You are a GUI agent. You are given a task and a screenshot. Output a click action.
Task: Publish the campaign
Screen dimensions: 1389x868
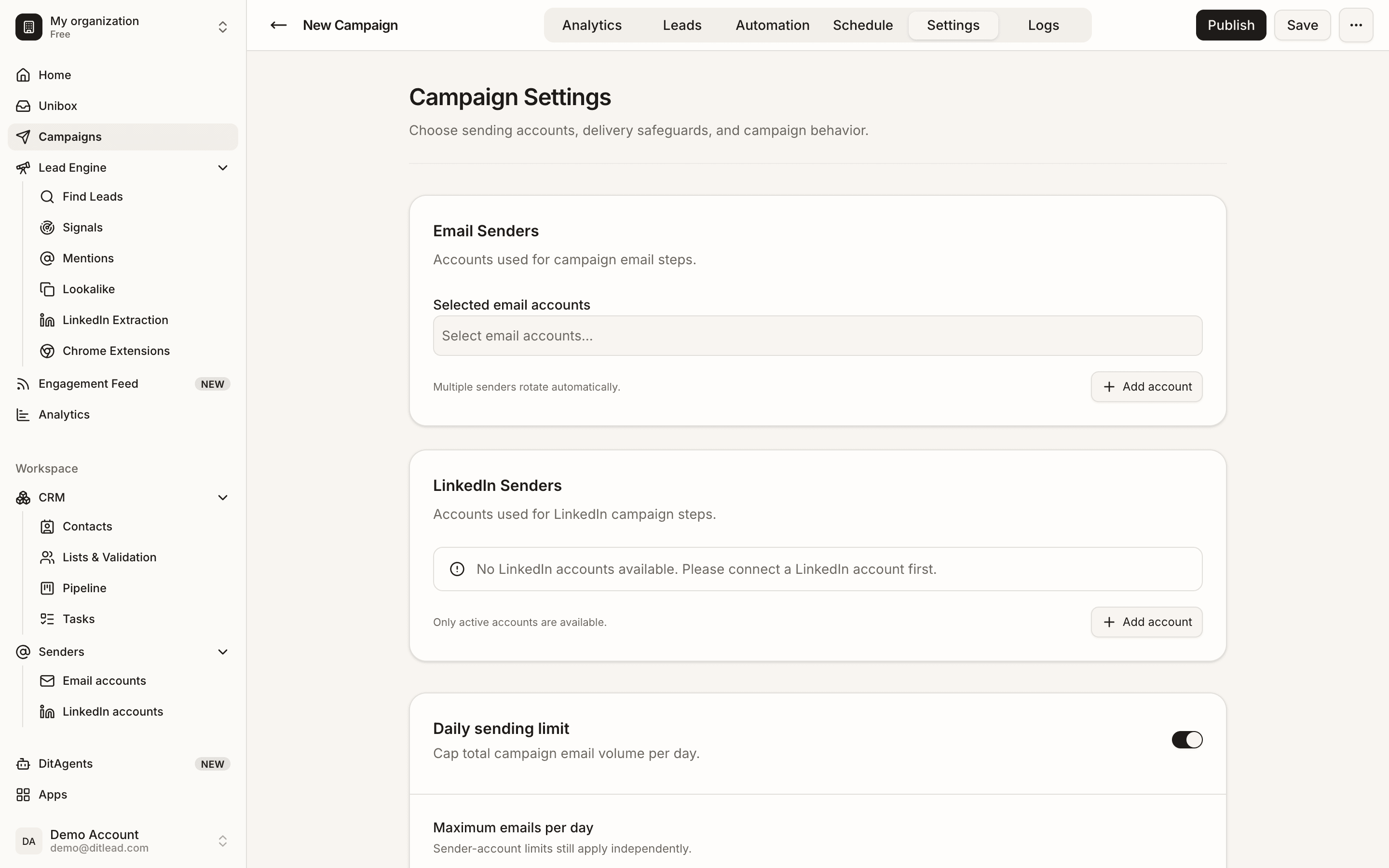point(1231,25)
